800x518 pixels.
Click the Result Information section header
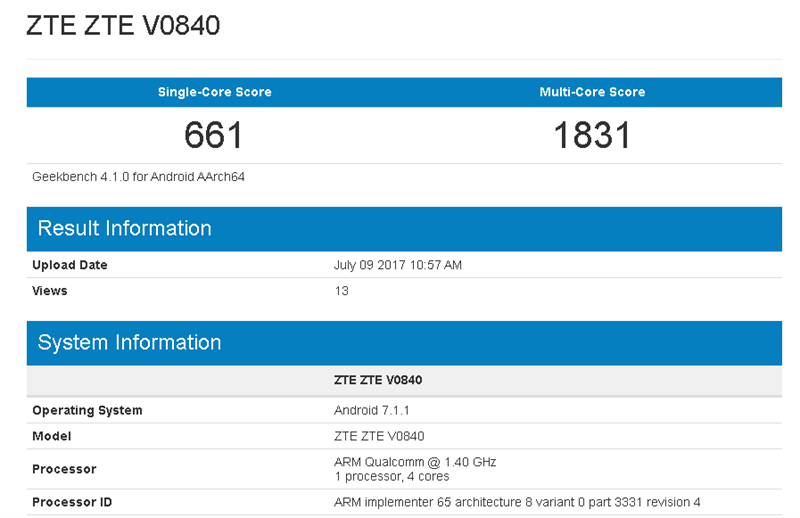[124, 228]
